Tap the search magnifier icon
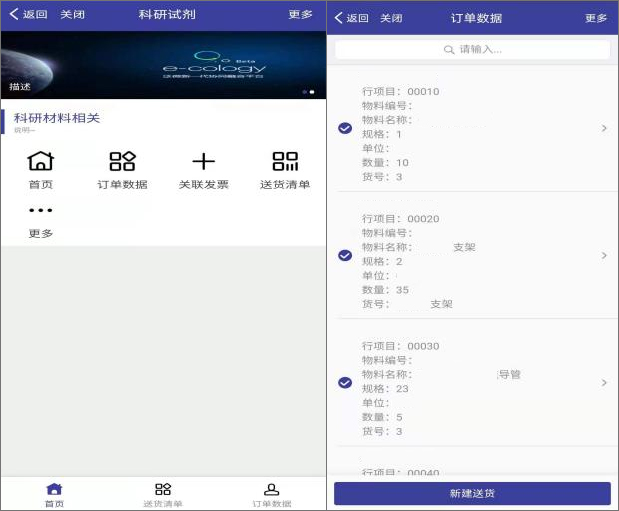 pyautogui.click(x=449, y=50)
